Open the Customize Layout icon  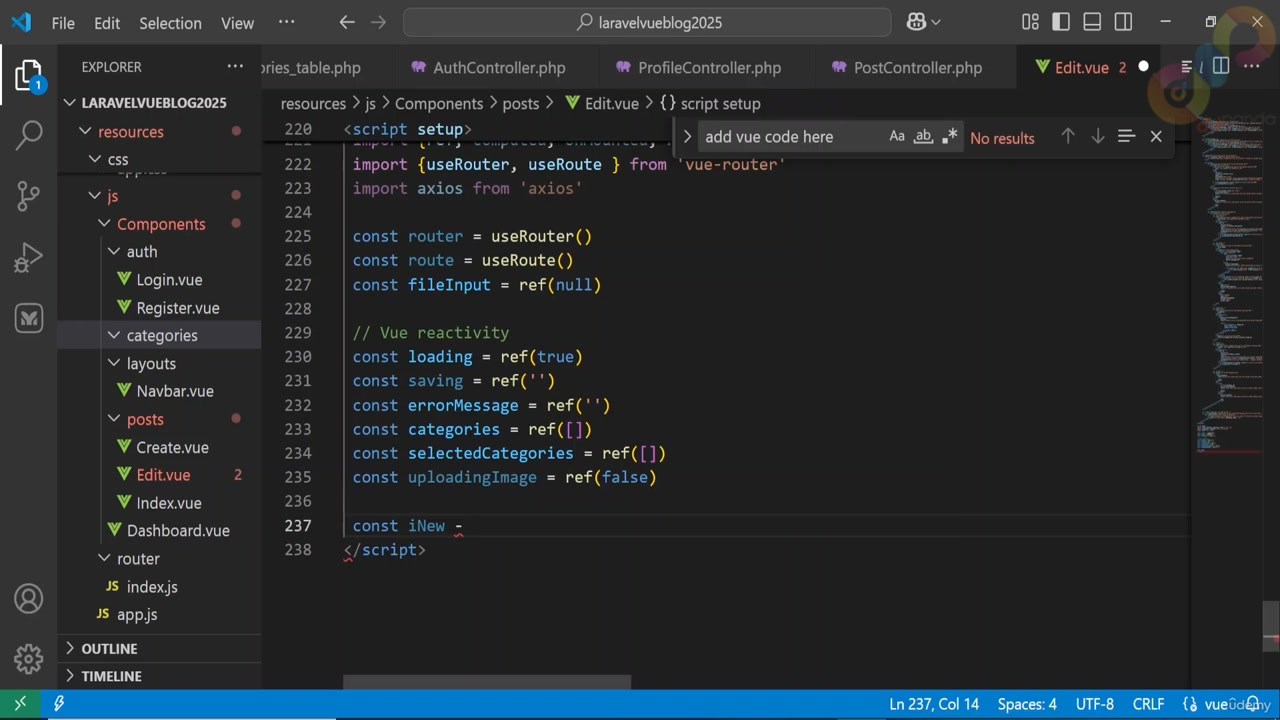(1030, 22)
